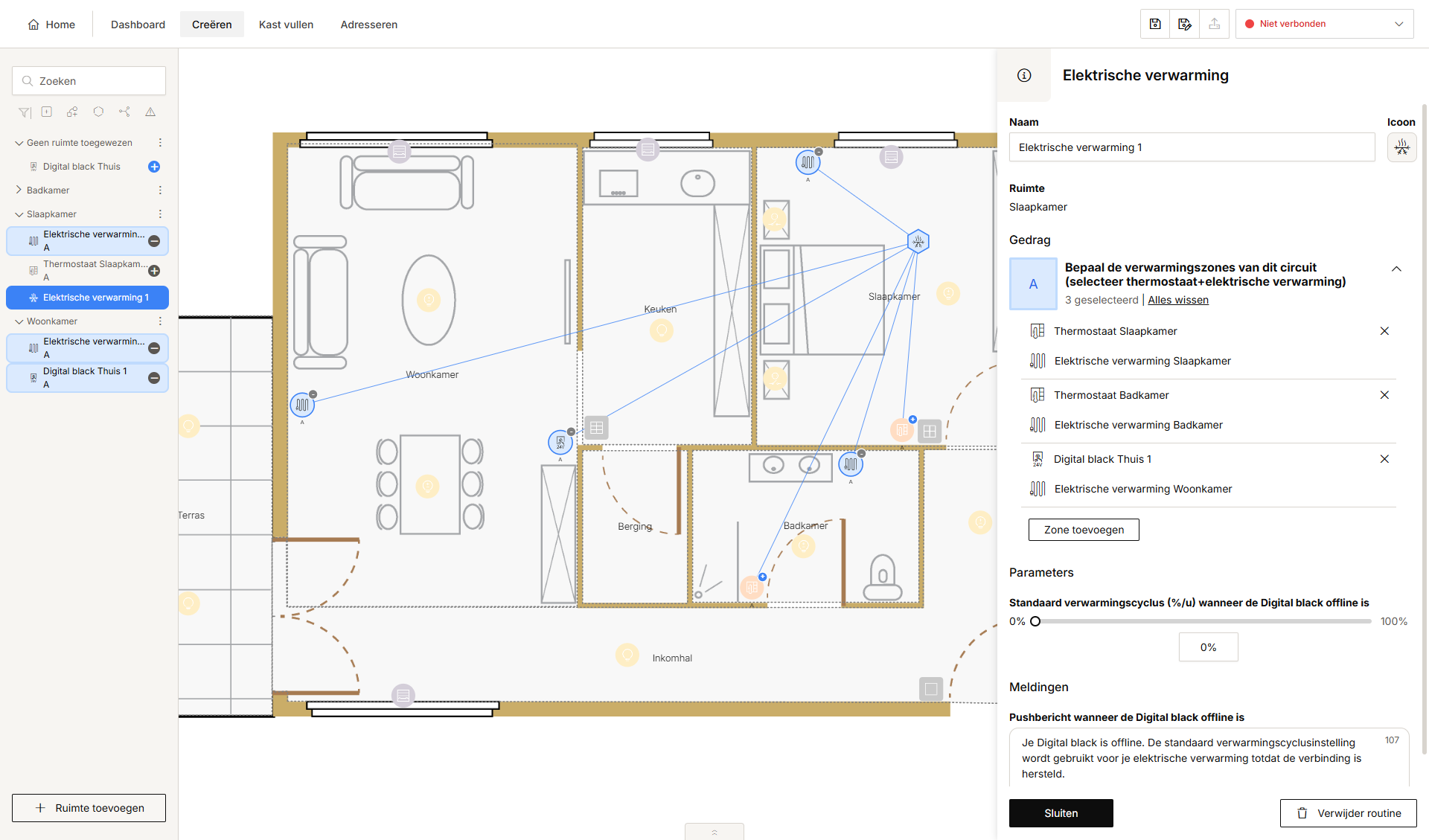Expand the Badkamer room tree
Screen dimensions: 1429x840
pos(19,190)
